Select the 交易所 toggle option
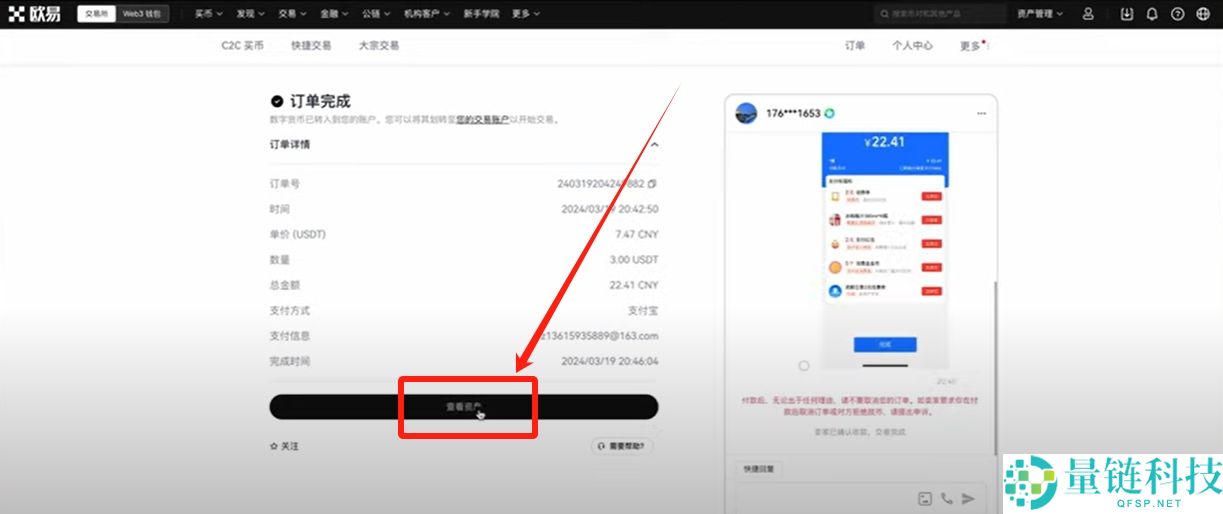 (97, 14)
